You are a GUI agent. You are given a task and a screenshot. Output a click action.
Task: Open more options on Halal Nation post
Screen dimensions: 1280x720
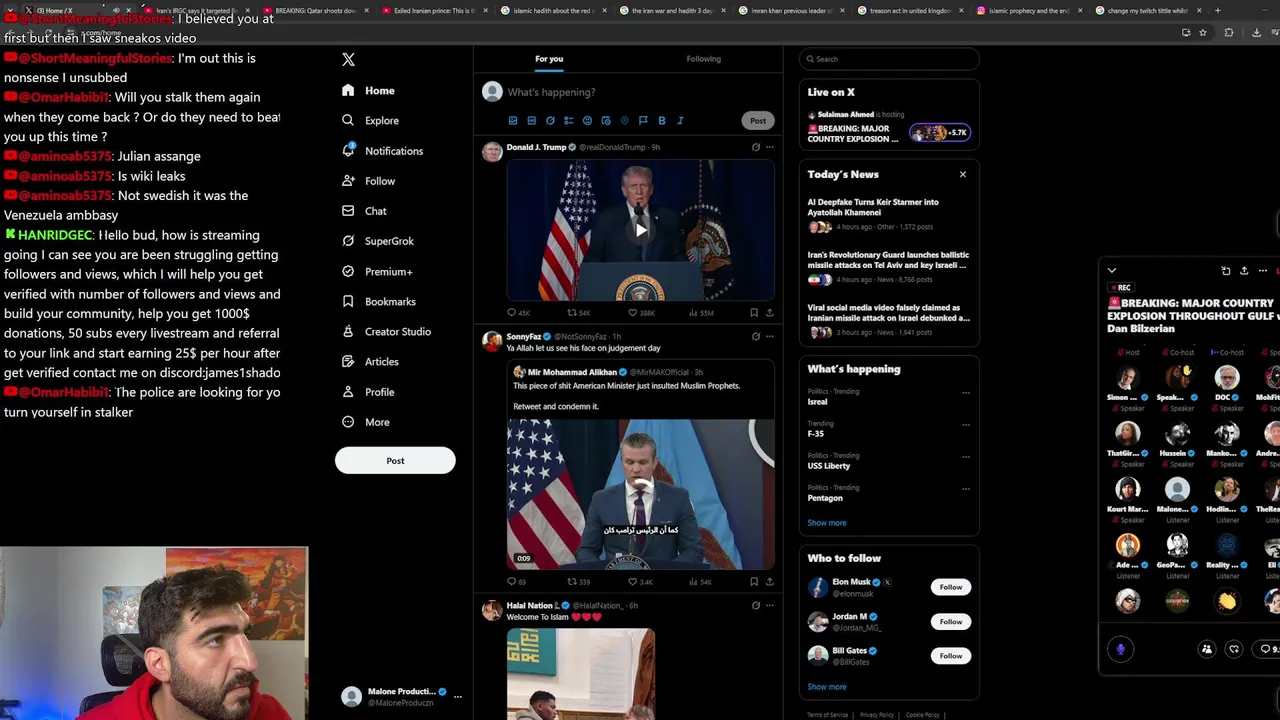pyautogui.click(x=769, y=605)
